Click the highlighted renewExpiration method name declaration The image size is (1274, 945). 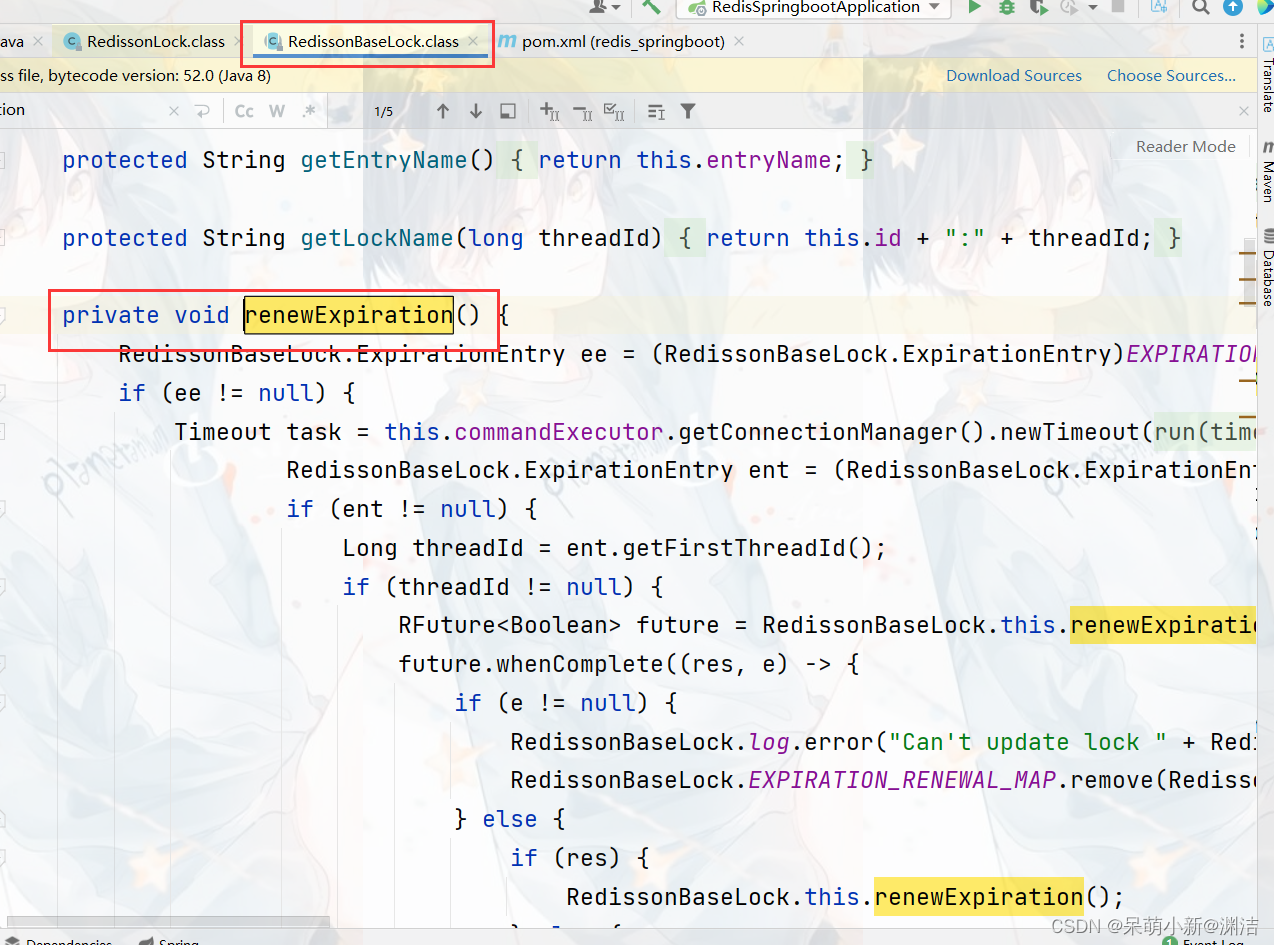[x=349, y=315]
